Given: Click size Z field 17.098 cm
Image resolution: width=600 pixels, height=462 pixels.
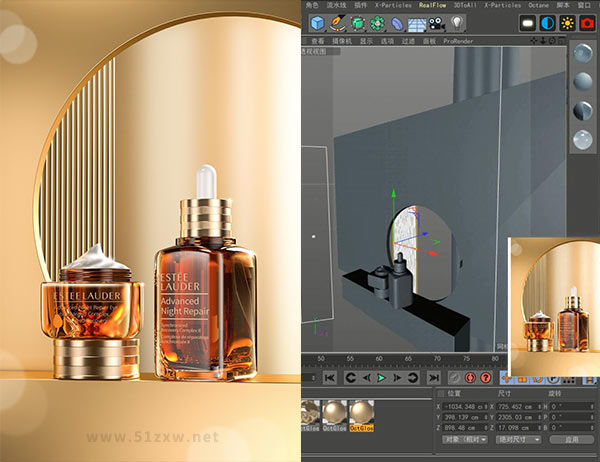Looking at the screenshot, I should tap(518, 428).
